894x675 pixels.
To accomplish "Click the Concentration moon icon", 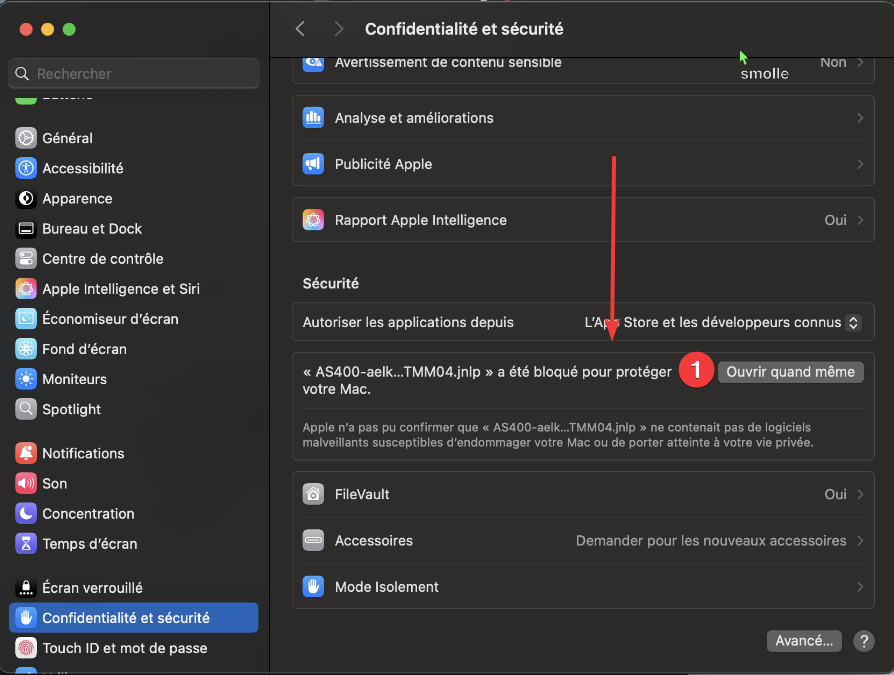I will (26, 514).
